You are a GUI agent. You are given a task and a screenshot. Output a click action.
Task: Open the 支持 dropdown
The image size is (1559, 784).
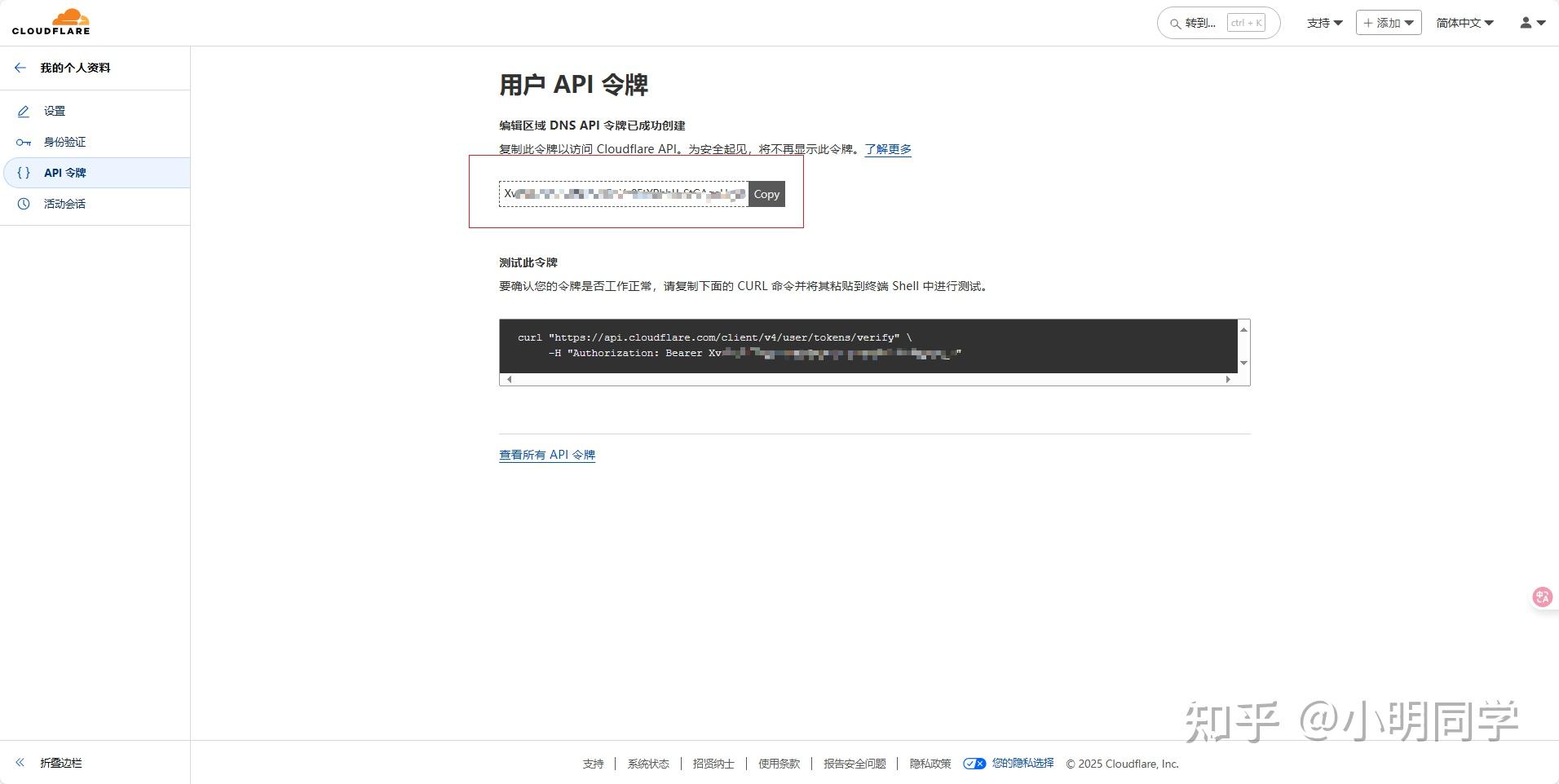[1323, 23]
